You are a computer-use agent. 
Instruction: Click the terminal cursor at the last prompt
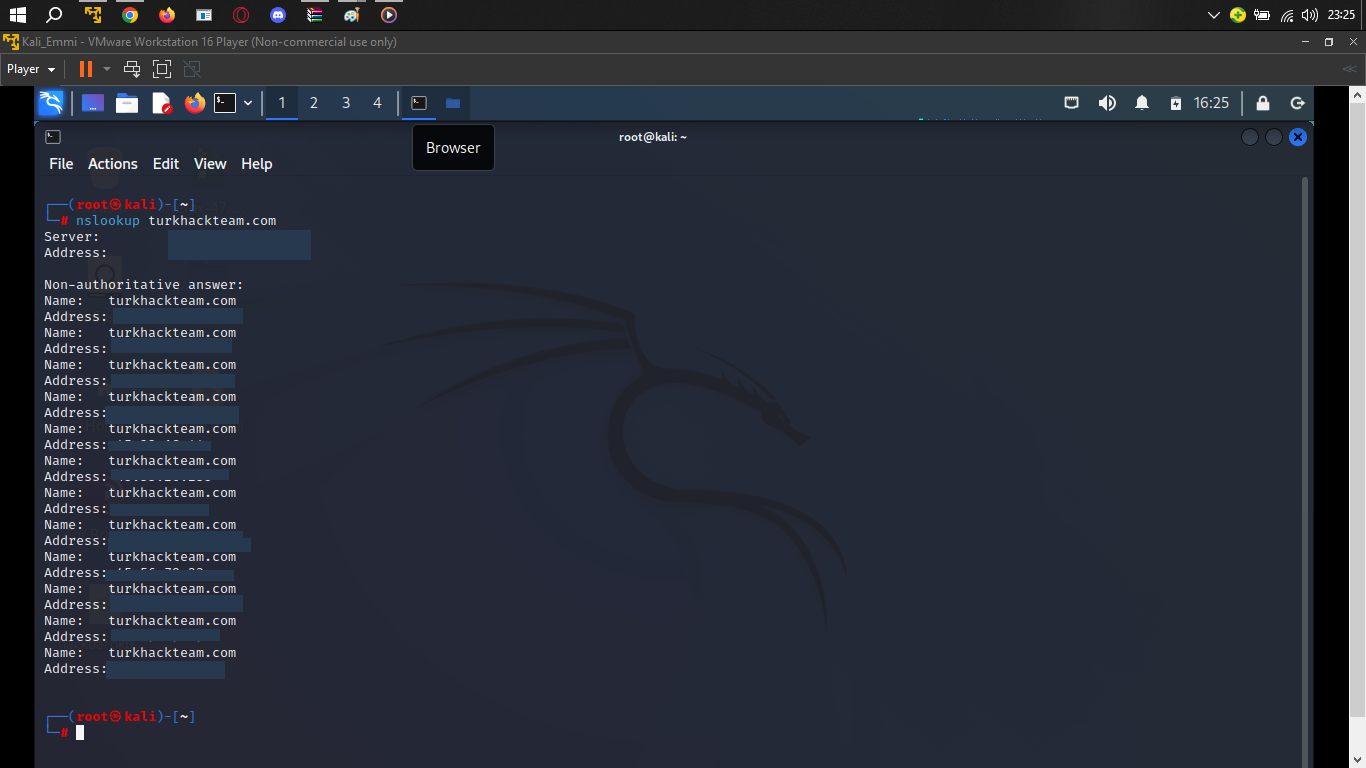click(x=80, y=733)
